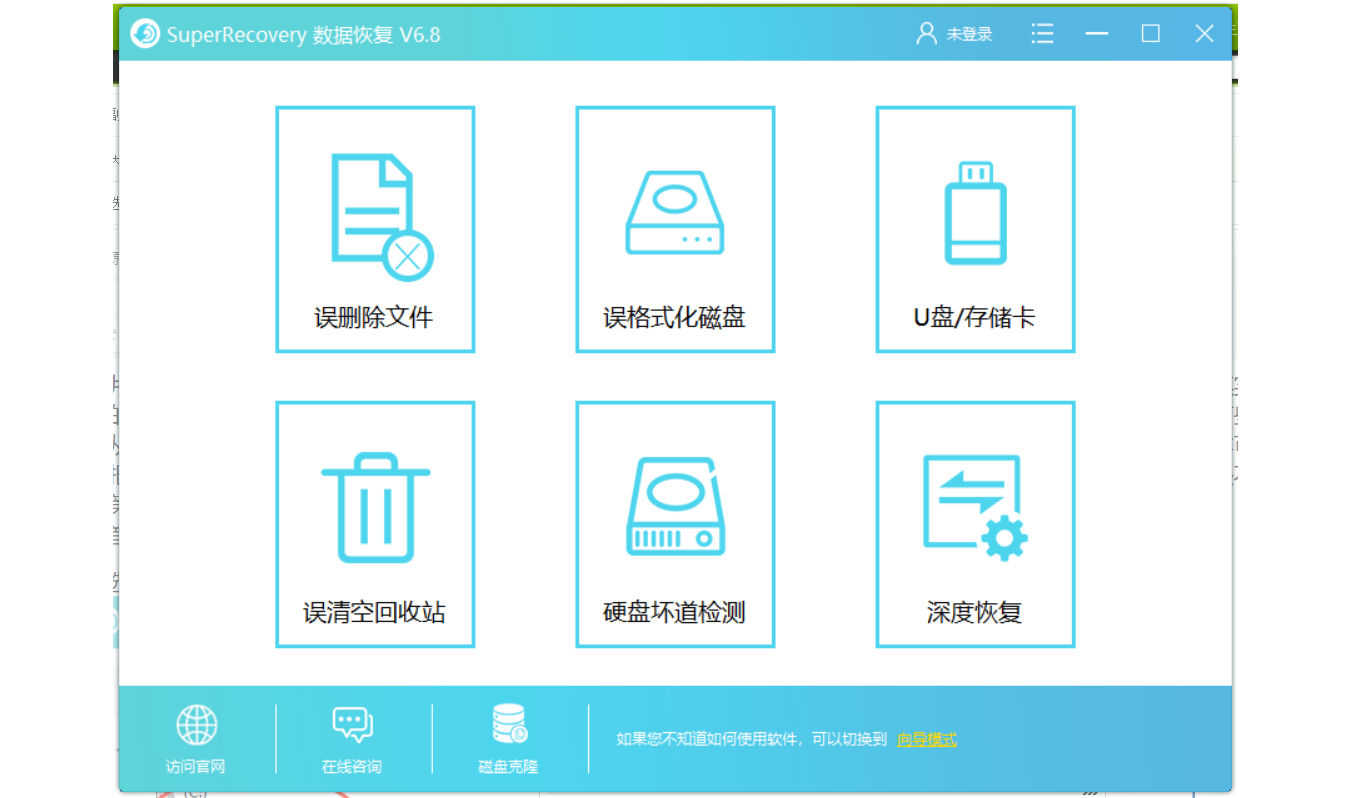The width and height of the screenshot is (1350, 798).
Task: Maximize the SuperRecovery window
Action: point(1151,34)
